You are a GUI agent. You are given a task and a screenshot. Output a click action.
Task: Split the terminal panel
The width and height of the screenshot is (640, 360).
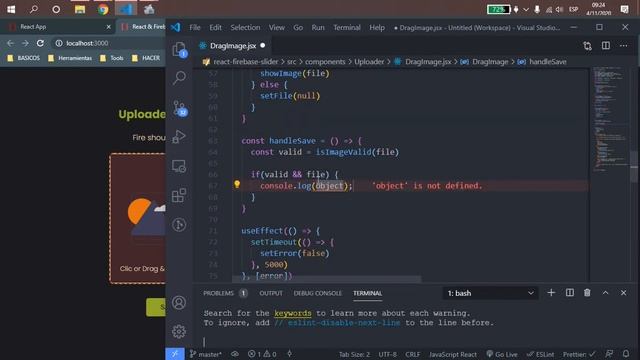coord(570,293)
